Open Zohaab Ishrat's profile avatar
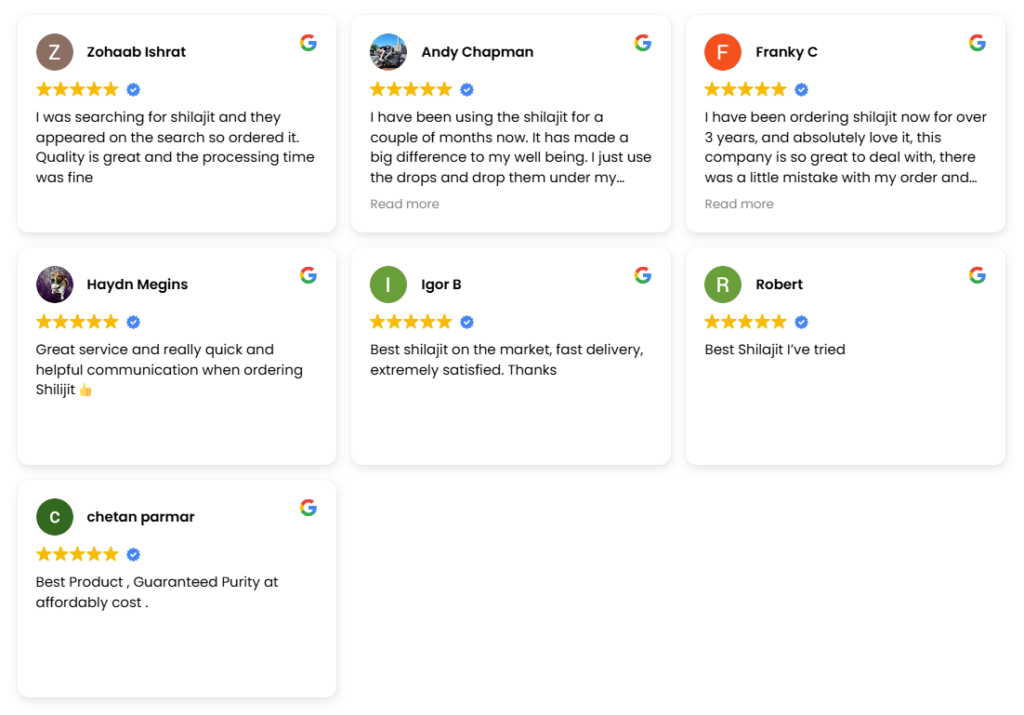 tap(55, 52)
